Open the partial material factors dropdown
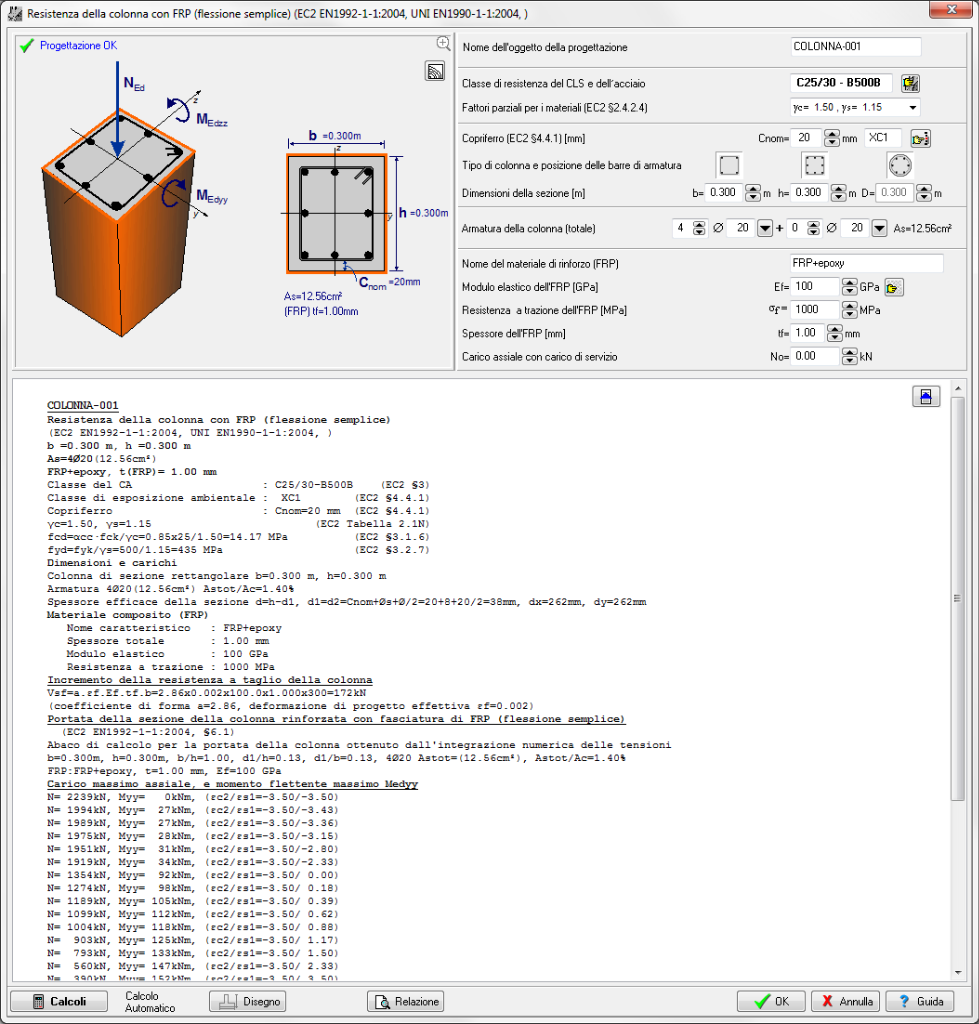Viewport: 979px width, 1024px height. point(912,108)
